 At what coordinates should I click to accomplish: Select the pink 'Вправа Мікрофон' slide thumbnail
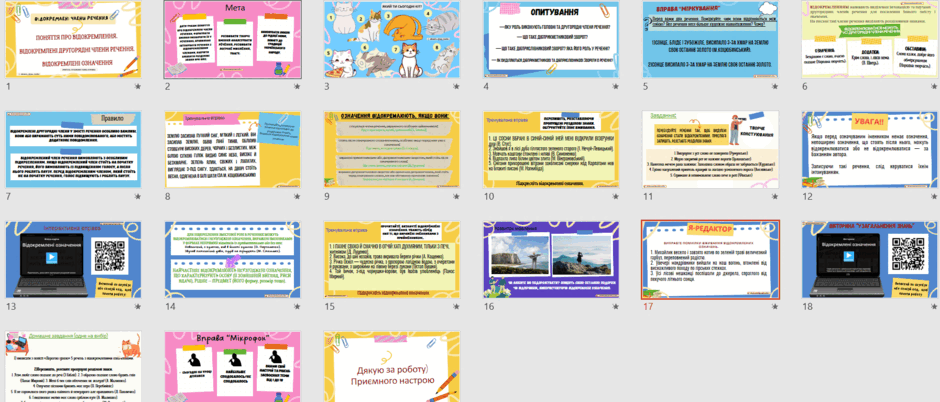coord(233,367)
